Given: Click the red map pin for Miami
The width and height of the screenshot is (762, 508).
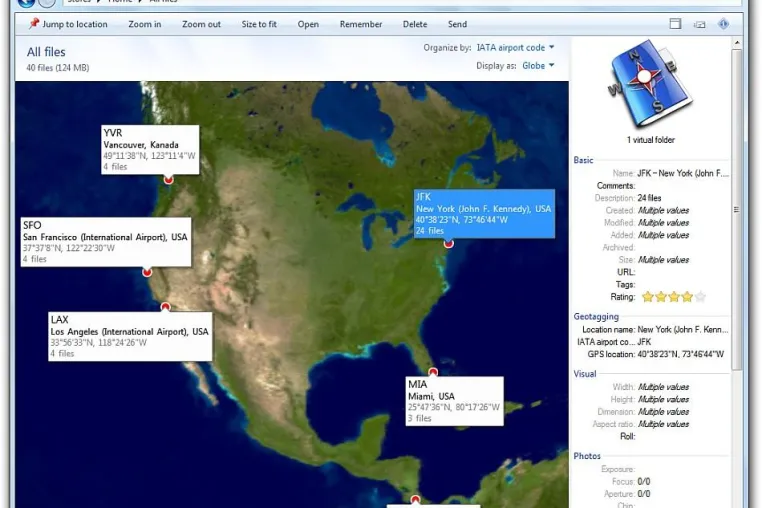Looking at the screenshot, I should 433,372.
